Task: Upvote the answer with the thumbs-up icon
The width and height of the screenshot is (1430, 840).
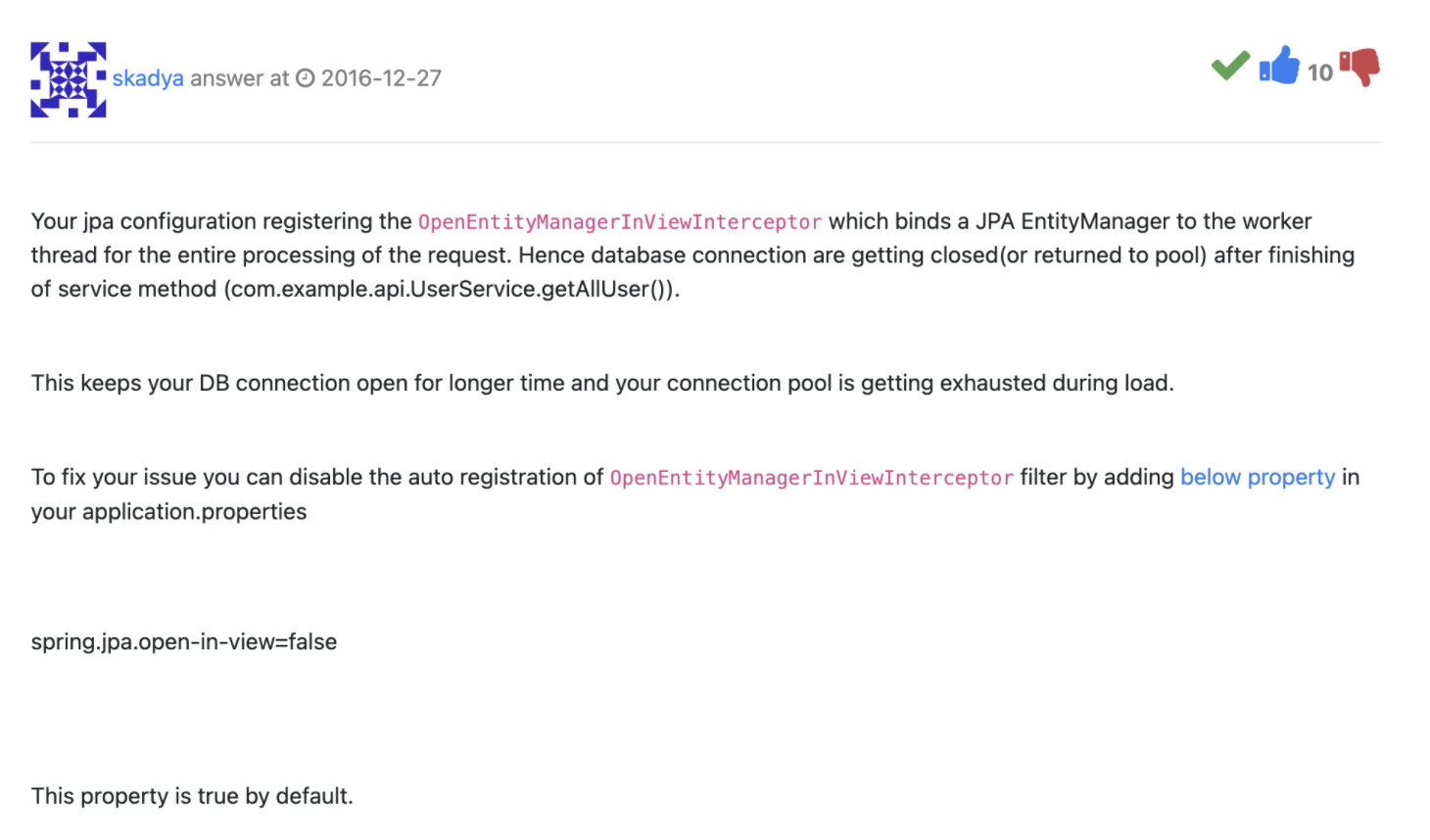Action: coord(1279,66)
